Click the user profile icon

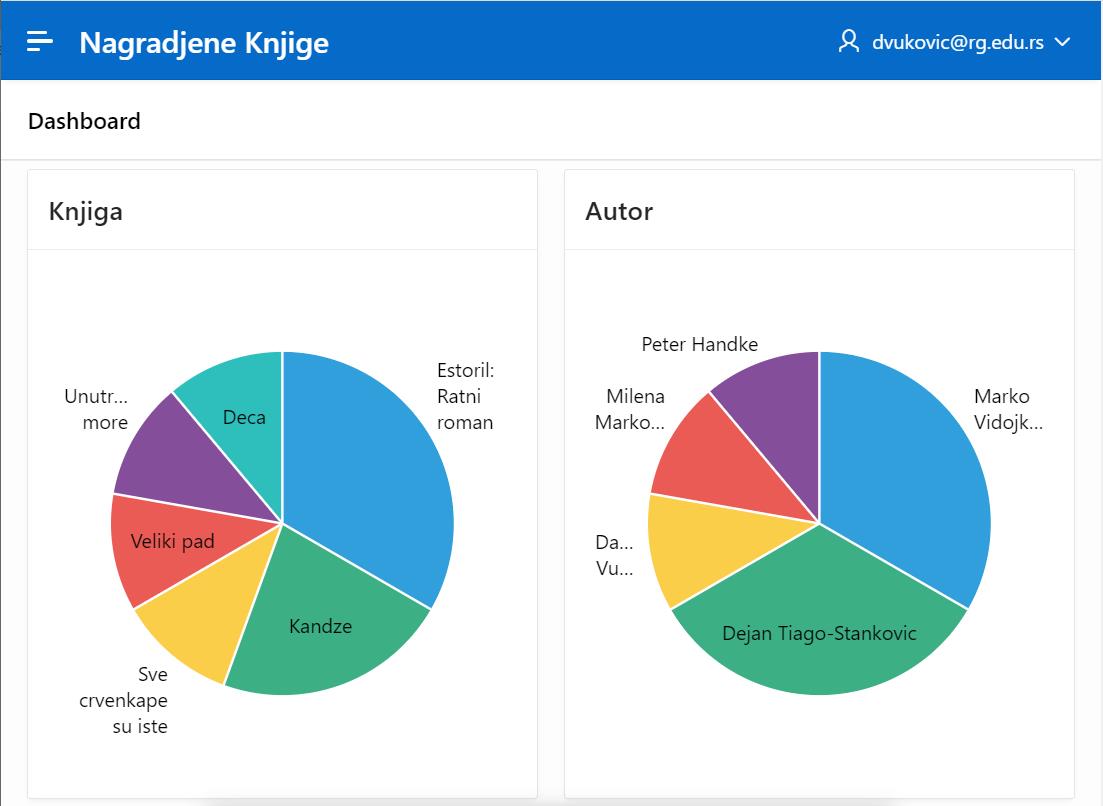pos(848,41)
